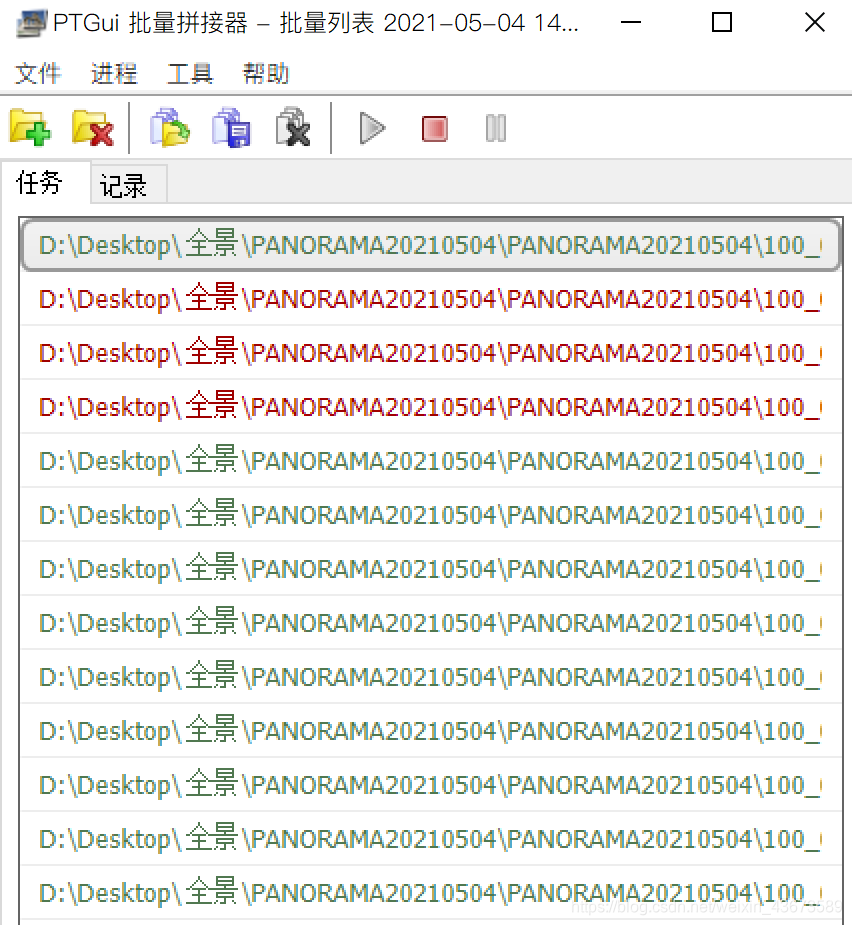
Task: Clear batch list using documents black-X icon
Action: click(x=293, y=127)
